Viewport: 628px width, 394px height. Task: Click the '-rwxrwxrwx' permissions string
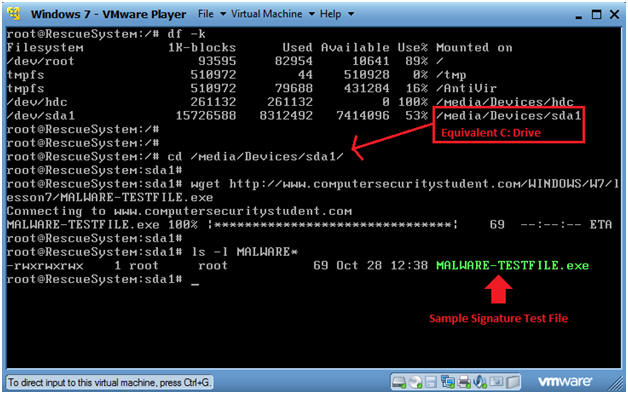tap(44, 265)
